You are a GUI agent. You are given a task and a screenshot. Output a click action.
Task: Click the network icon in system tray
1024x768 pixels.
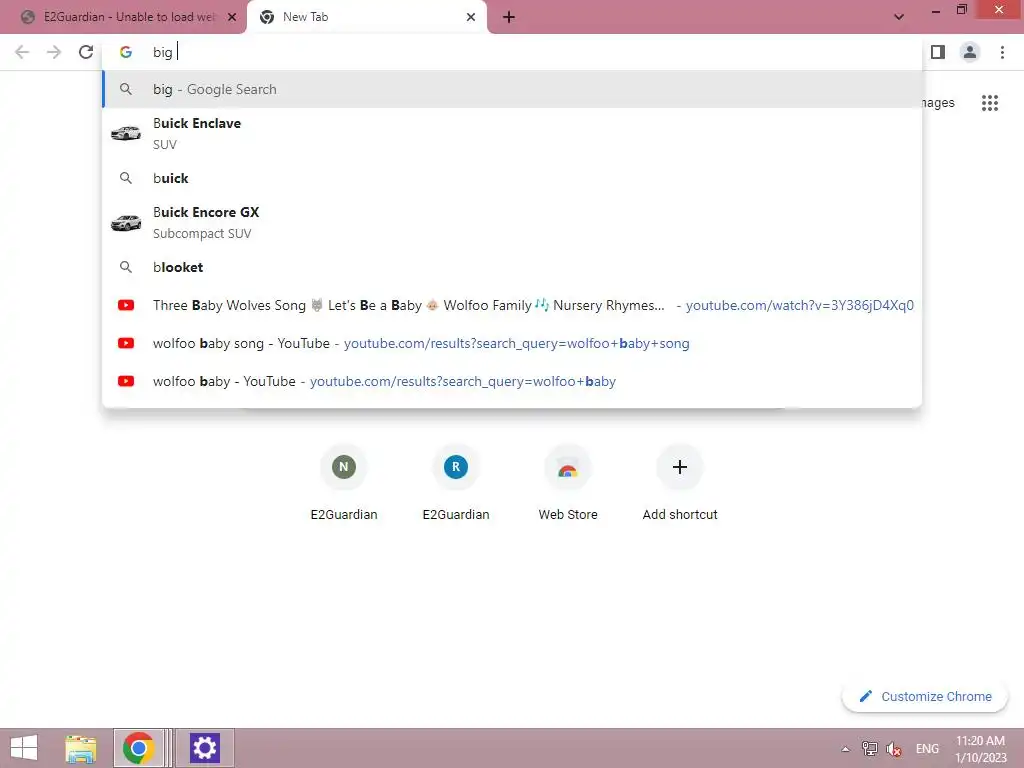(869, 749)
